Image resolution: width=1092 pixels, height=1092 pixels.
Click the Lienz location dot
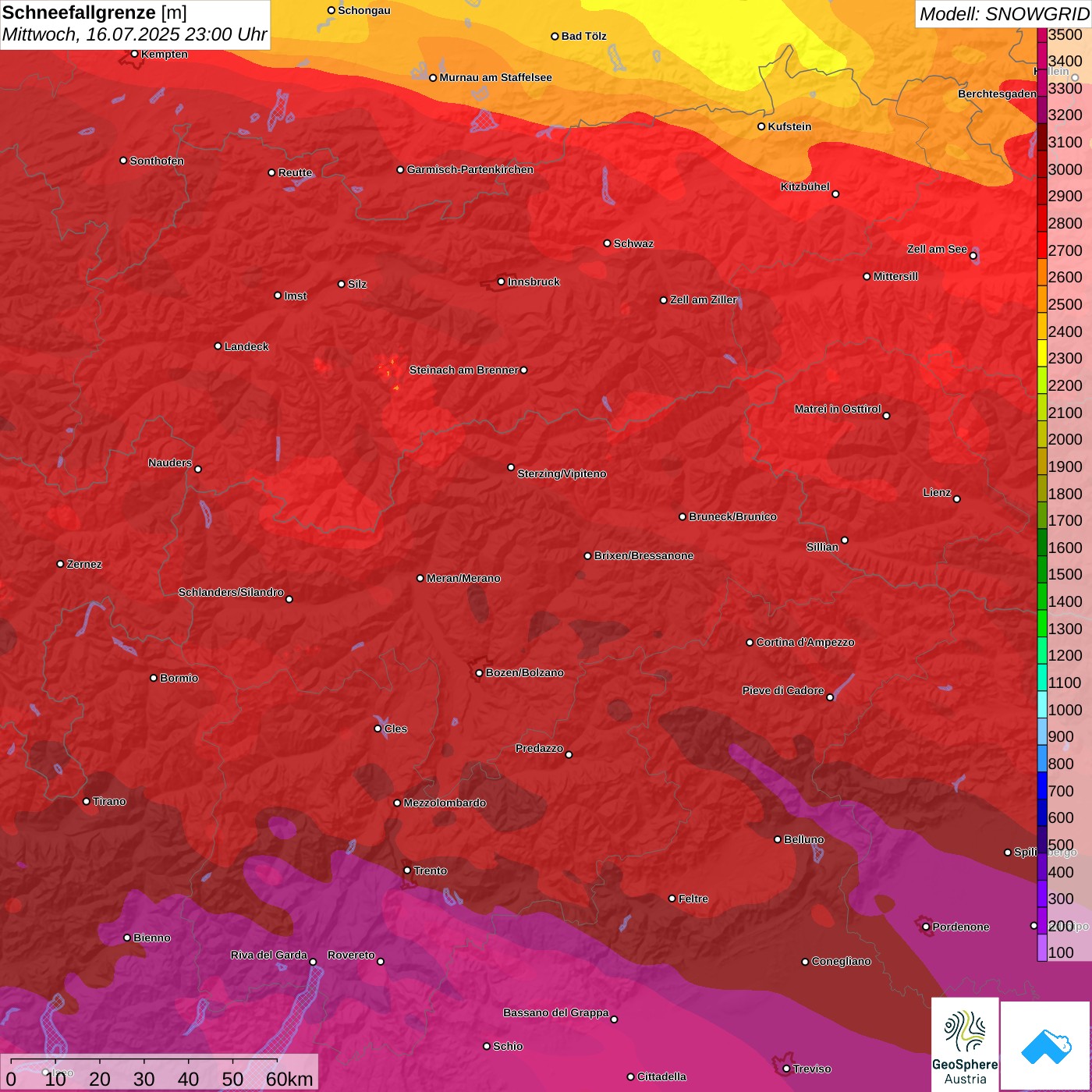tap(957, 499)
